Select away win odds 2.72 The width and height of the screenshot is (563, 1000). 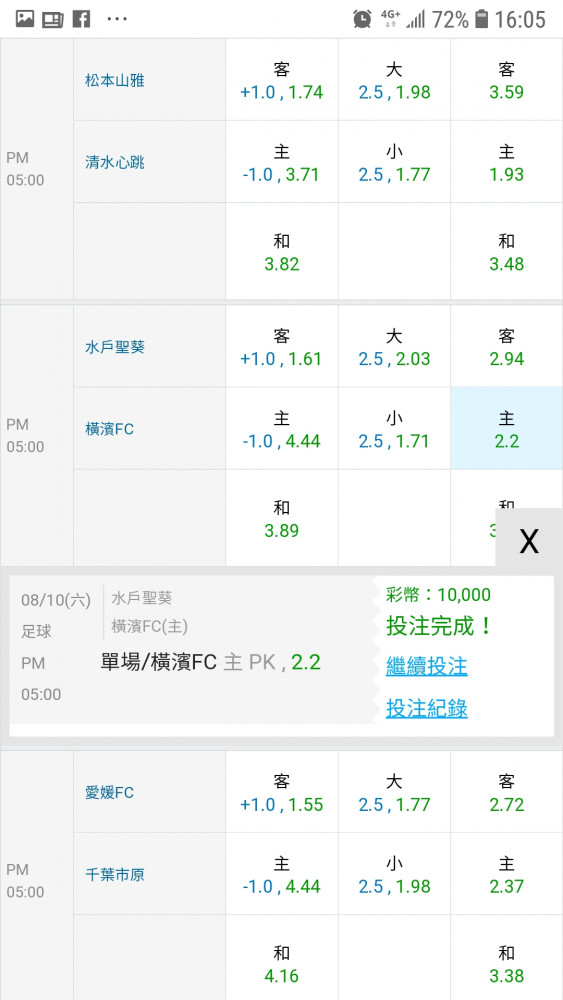(506, 791)
